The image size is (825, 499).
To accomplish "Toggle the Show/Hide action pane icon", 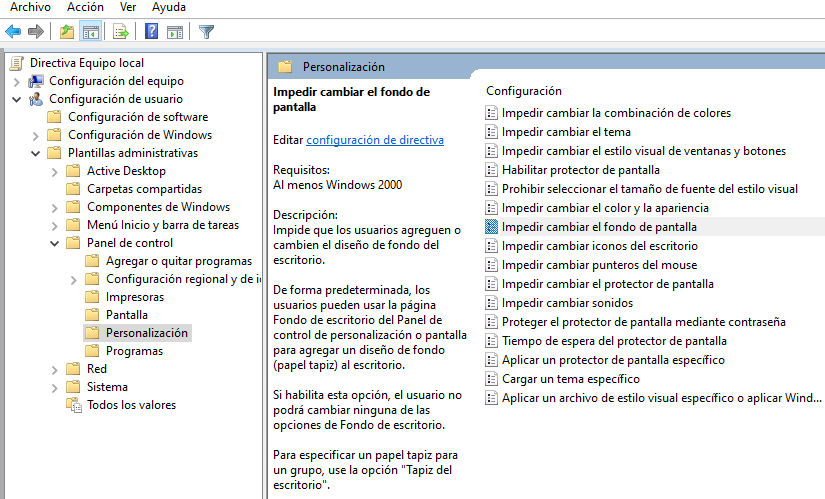I will coord(175,32).
